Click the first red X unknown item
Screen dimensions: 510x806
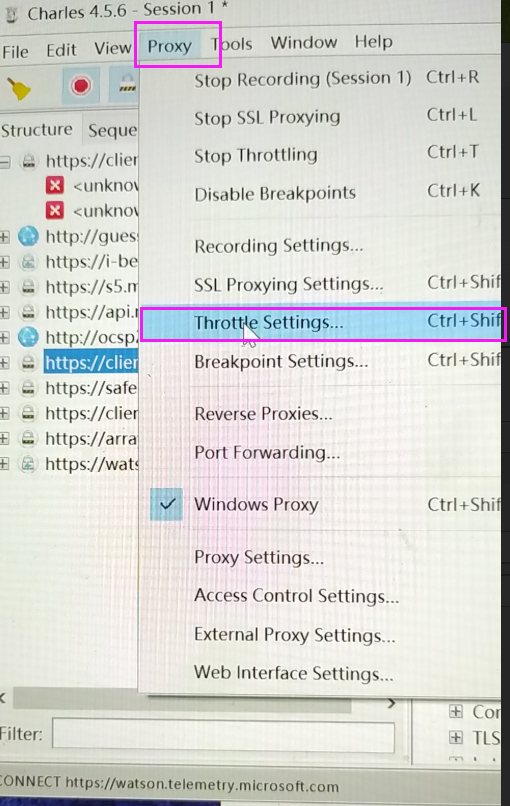click(x=55, y=185)
